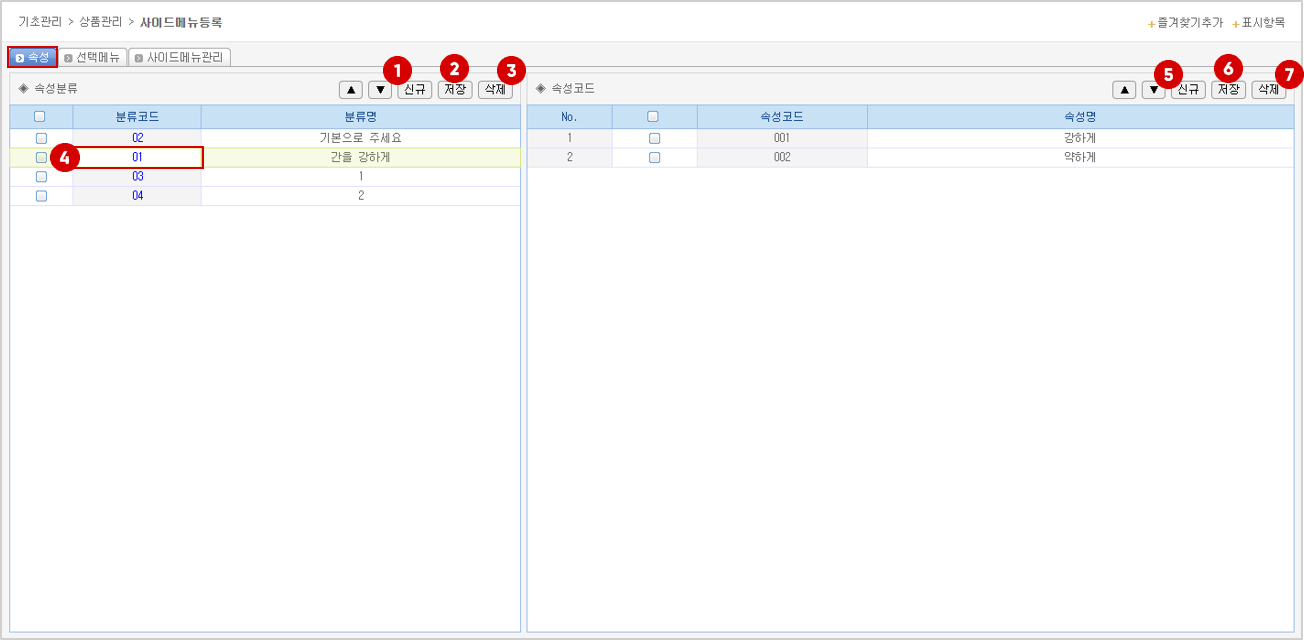Toggle checkbox for attribute code 002
Viewport: 1304px width, 640px height.
click(x=654, y=157)
